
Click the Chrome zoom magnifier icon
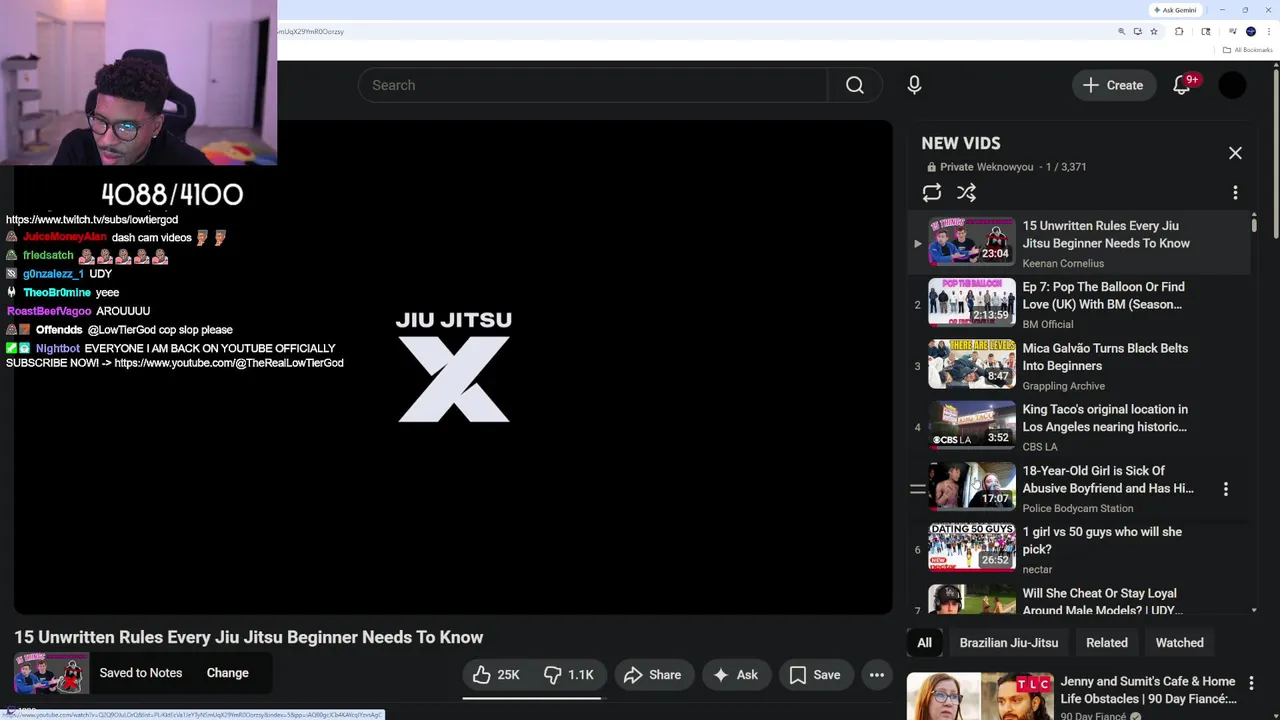[1121, 31]
